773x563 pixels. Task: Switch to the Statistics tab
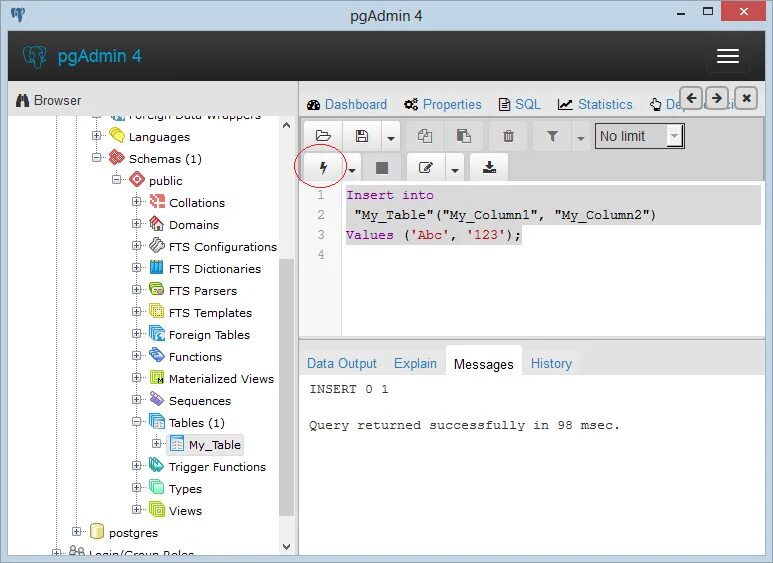pos(595,105)
